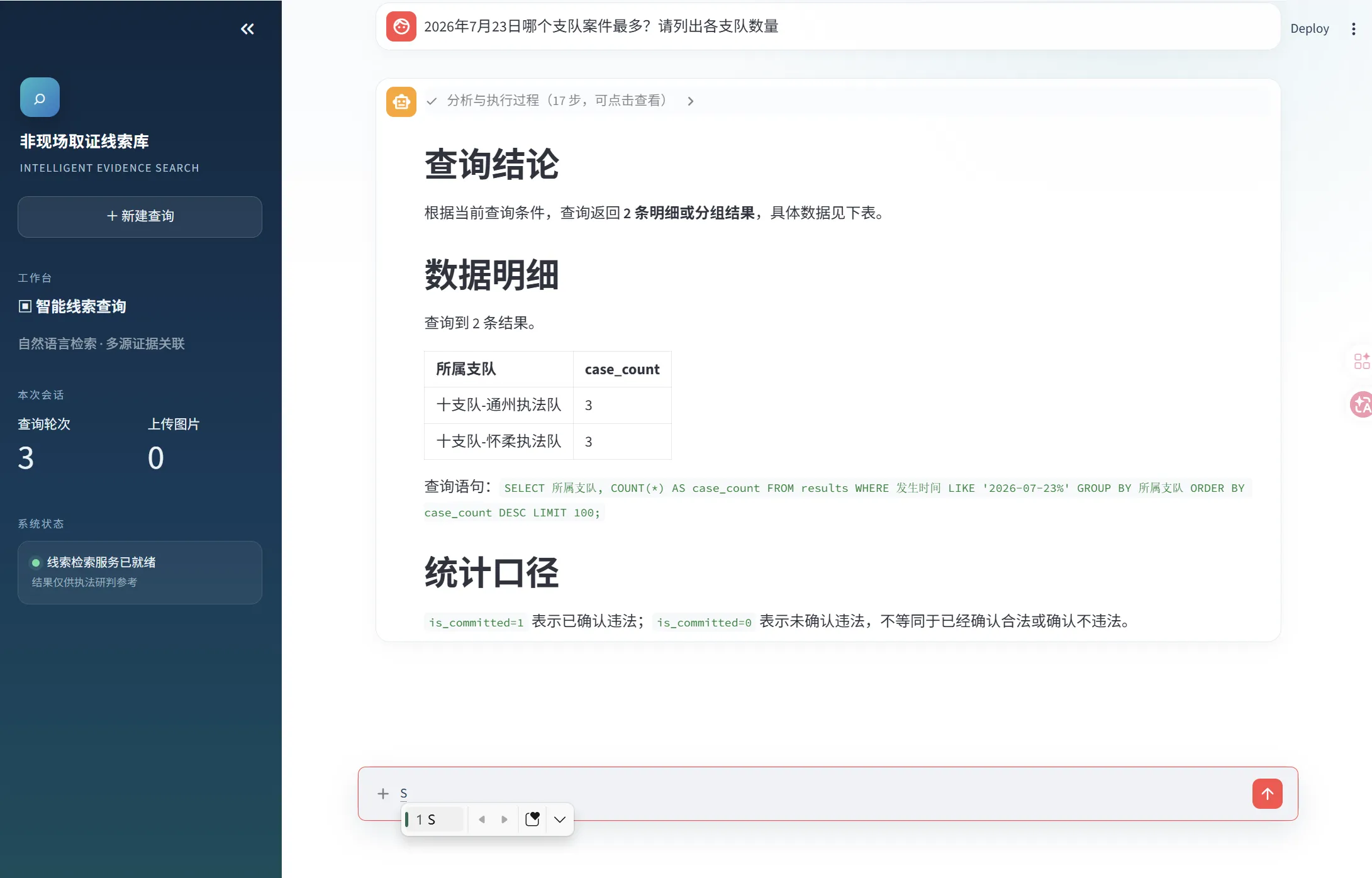Click the 查询结论 heading
The width and height of the screenshot is (1372, 878).
coord(491,165)
